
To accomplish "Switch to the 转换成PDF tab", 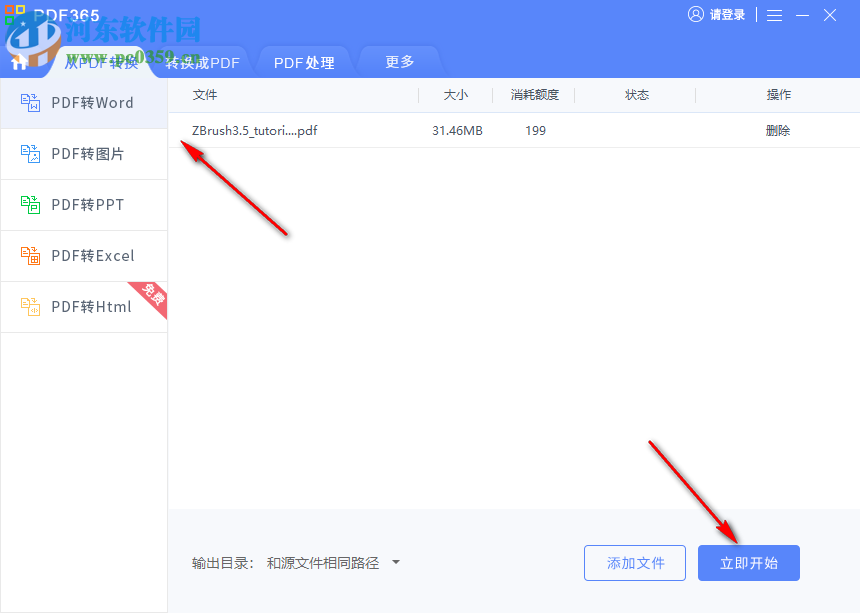I will (202, 62).
